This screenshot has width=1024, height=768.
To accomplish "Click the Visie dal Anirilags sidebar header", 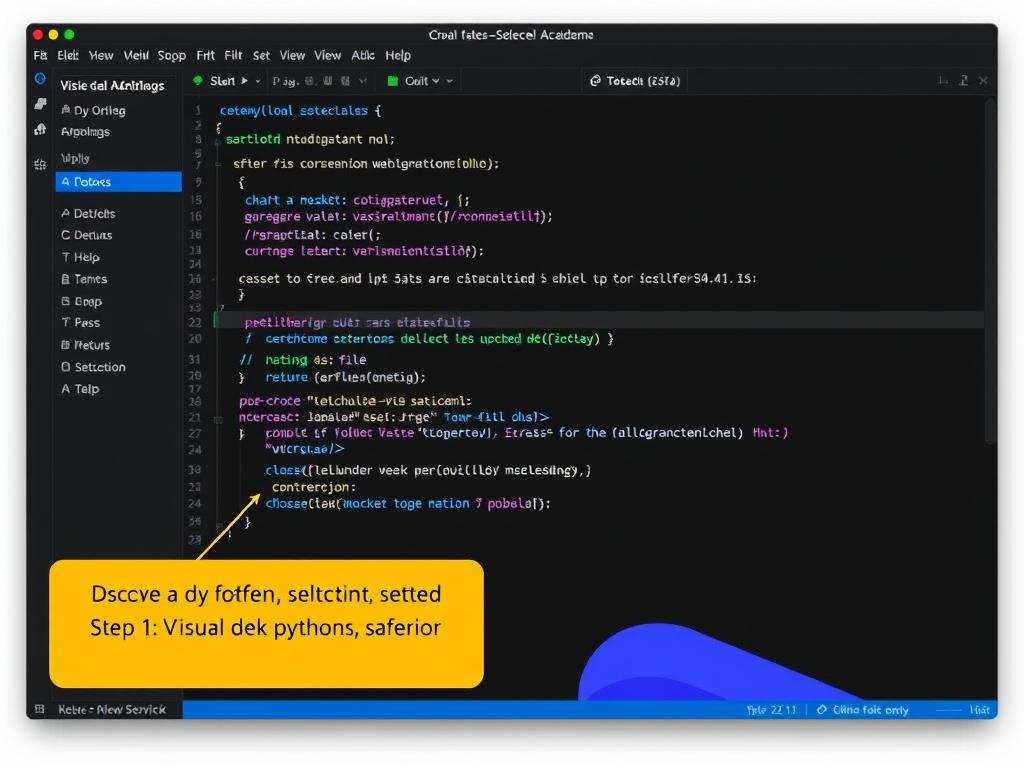I will (112, 86).
